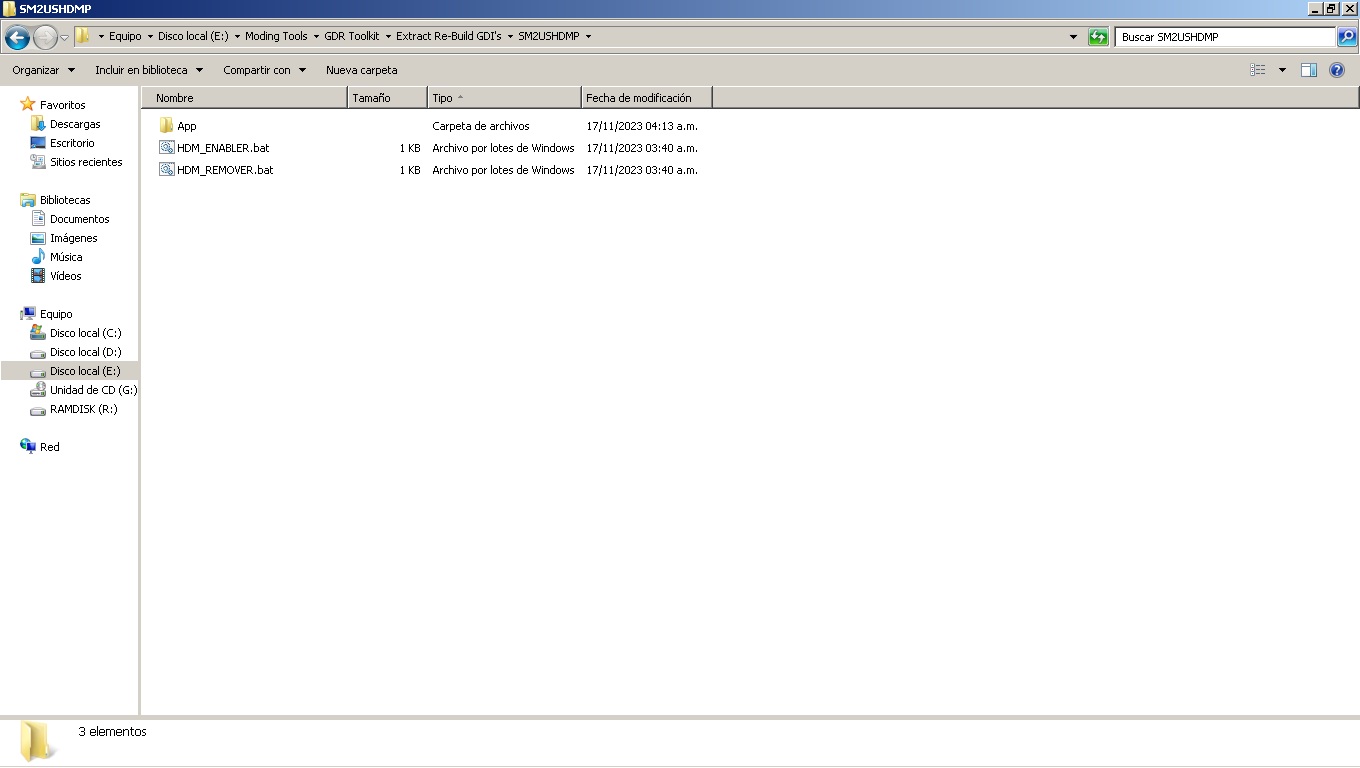Select the App folder icon
Screen dimensions: 1360x768
pos(166,126)
